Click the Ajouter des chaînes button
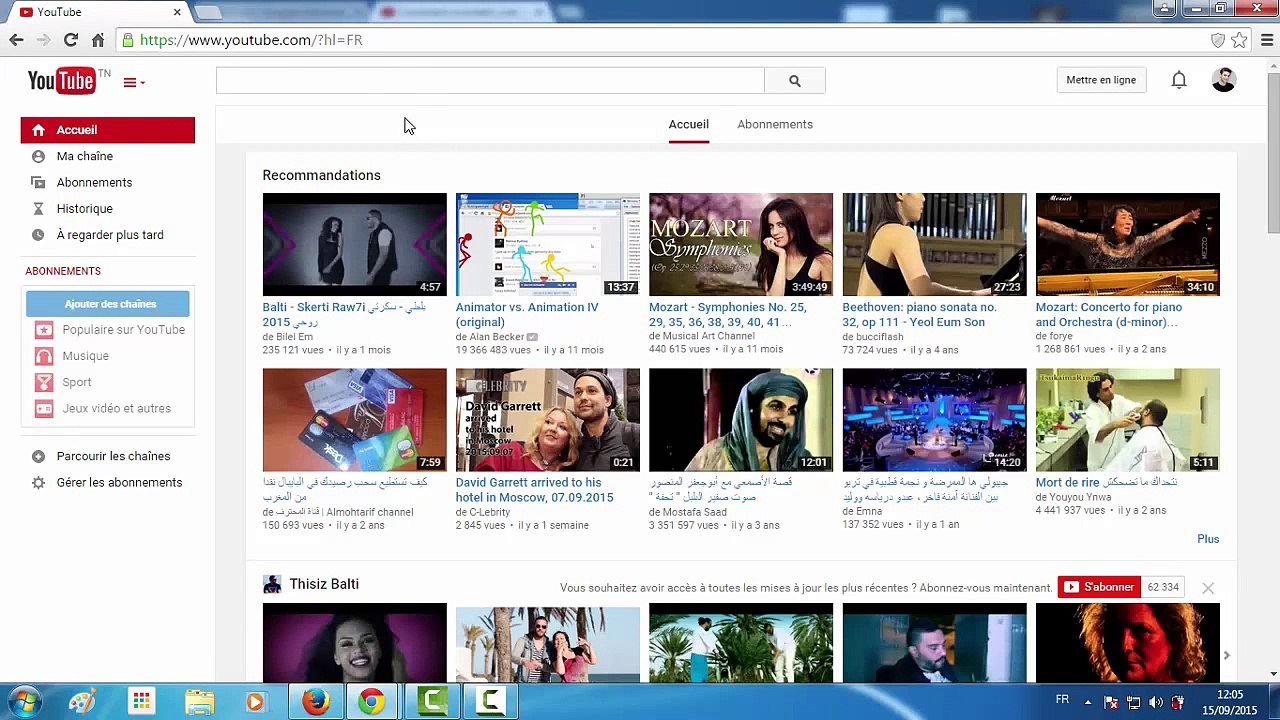This screenshot has height=720, width=1280. click(x=110, y=304)
